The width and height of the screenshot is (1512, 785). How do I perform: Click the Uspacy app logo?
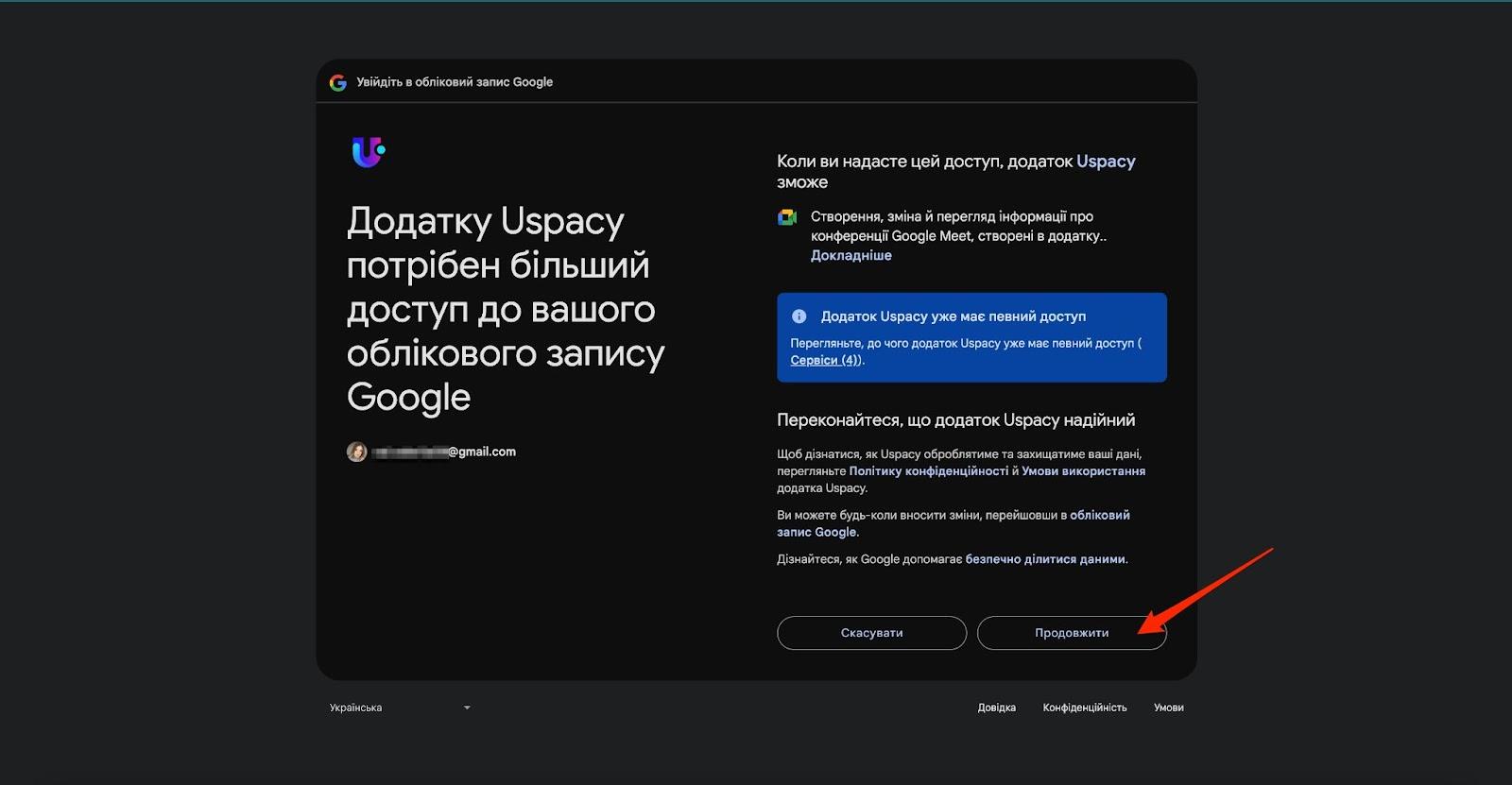tap(369, 151)
